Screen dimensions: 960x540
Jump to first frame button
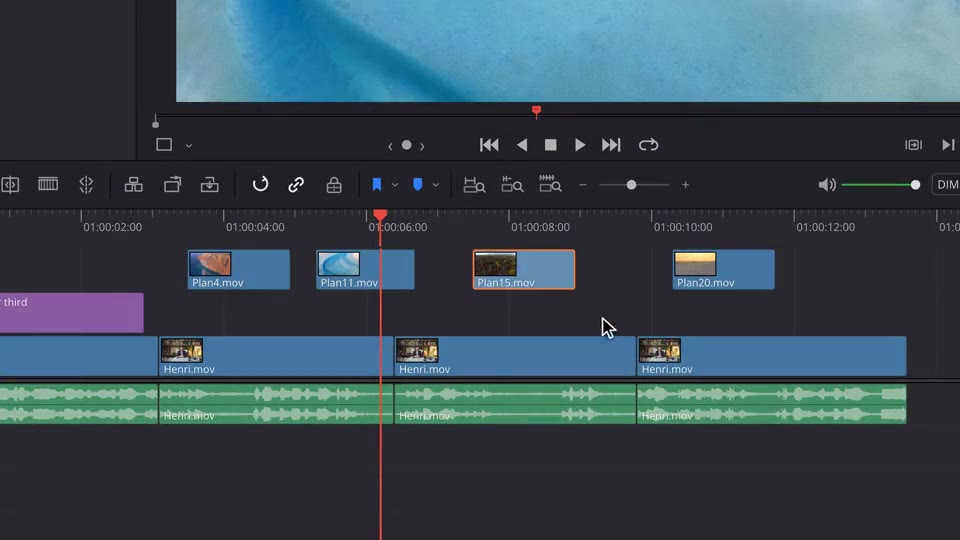(x=489, y=145)
